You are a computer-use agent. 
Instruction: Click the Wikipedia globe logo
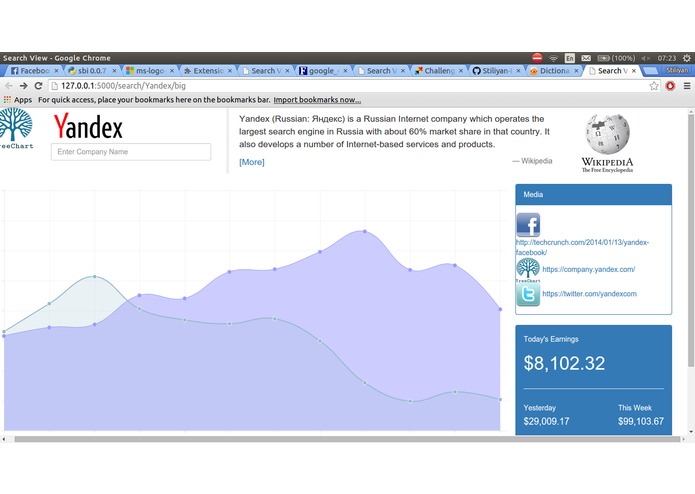point(607,133)
